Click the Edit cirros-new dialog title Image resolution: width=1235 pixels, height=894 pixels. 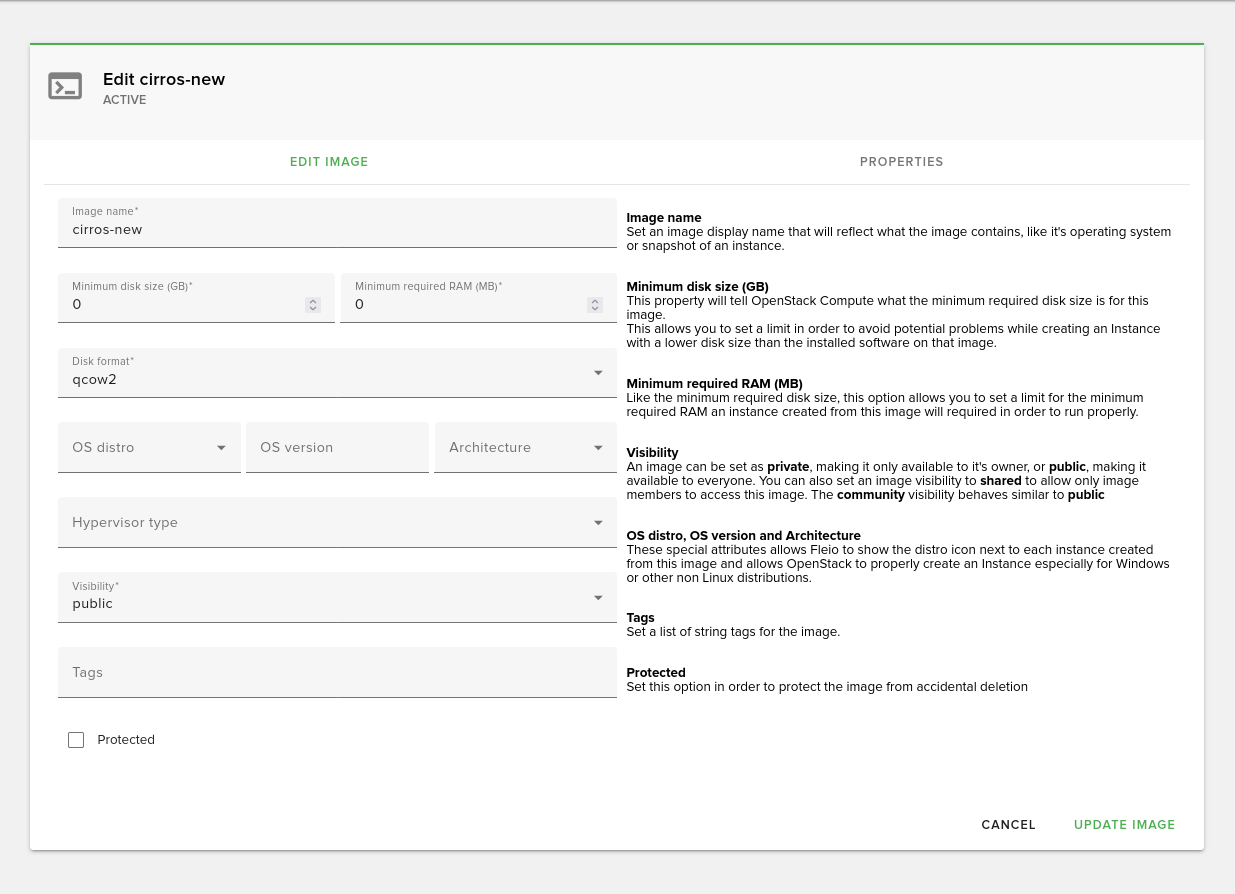pos(164,80)
